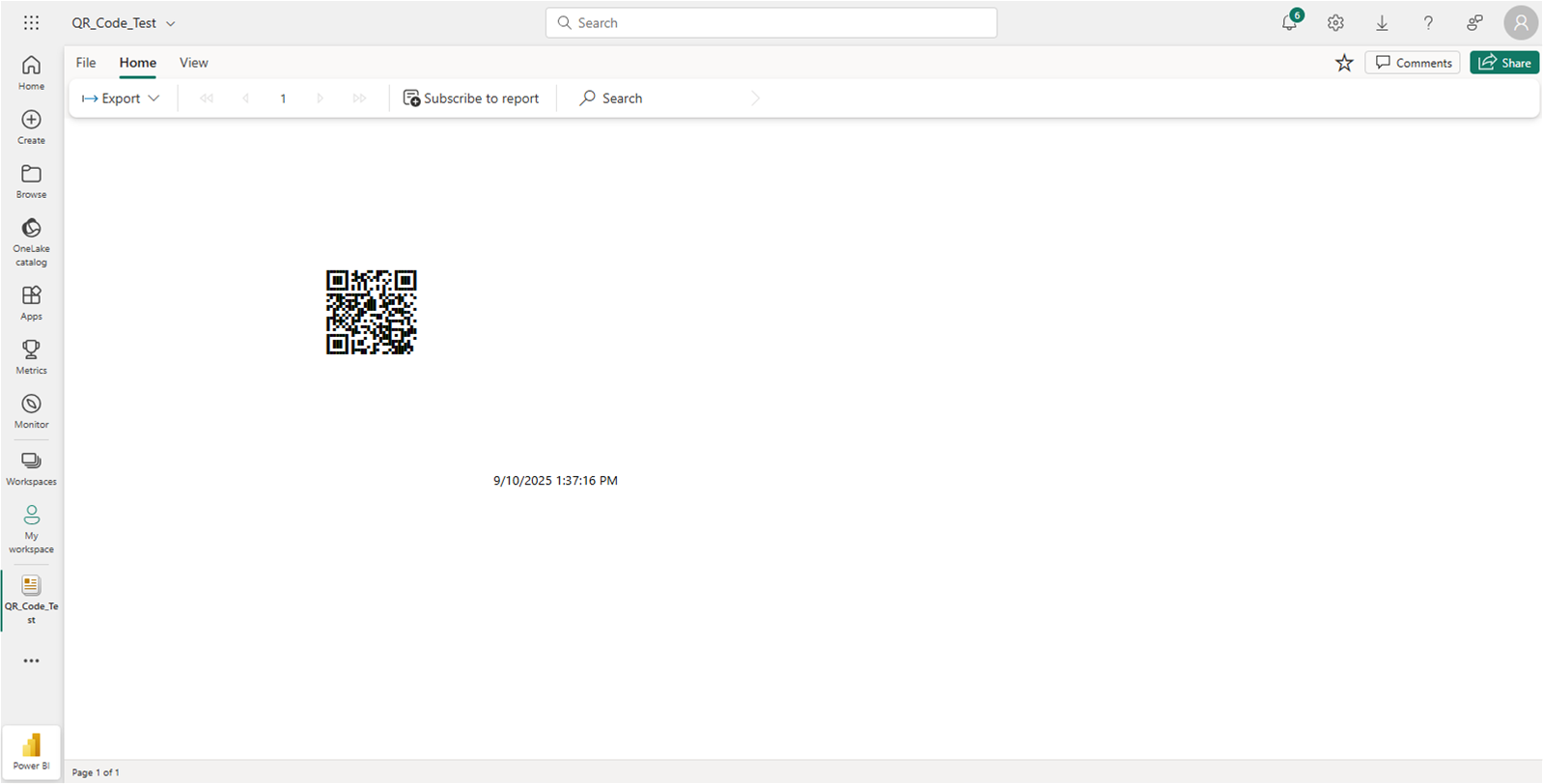This screenshot has height=784, width=1543.
Task: Open the app launcher waffle grid
Action: point(31,22)
